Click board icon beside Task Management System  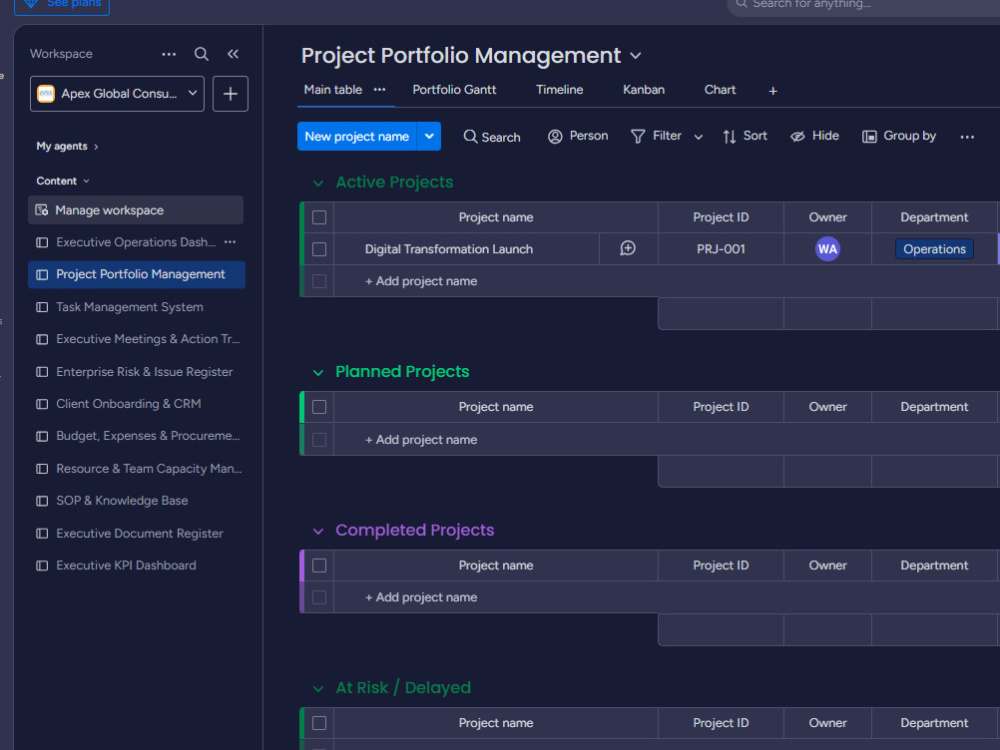coord(42,307)
